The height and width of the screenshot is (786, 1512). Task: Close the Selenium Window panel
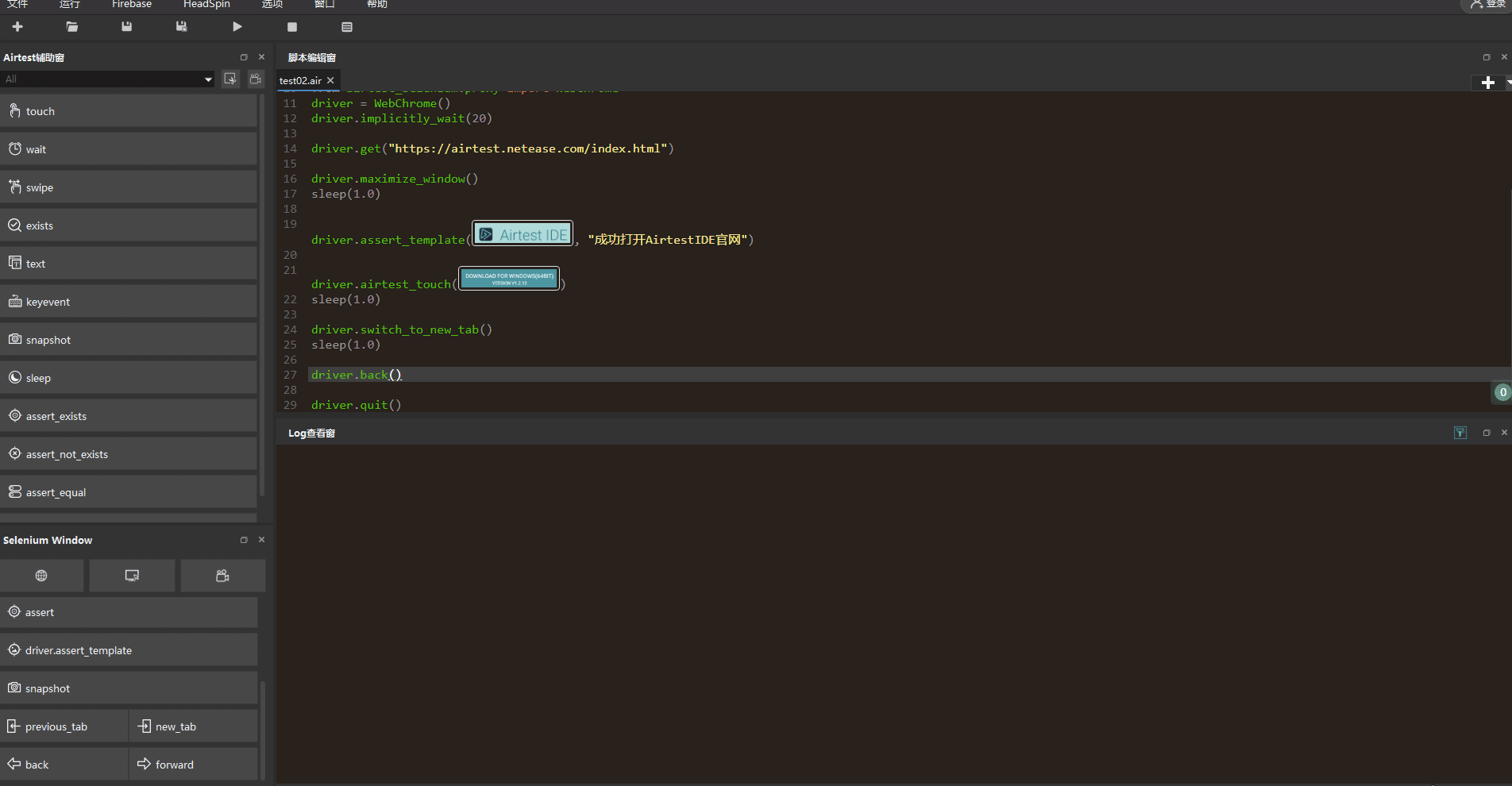[261, 540]
